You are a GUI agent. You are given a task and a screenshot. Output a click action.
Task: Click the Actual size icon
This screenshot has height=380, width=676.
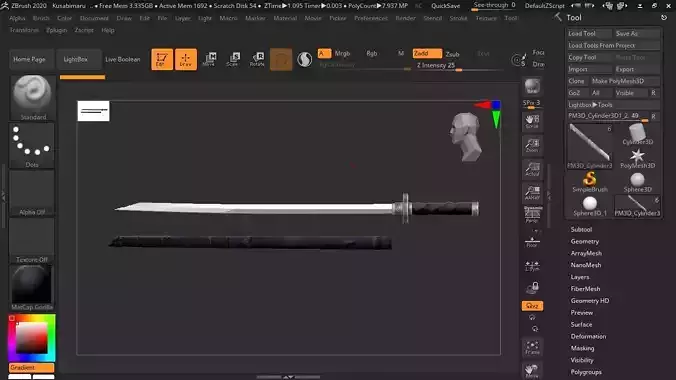pos(532,169)
